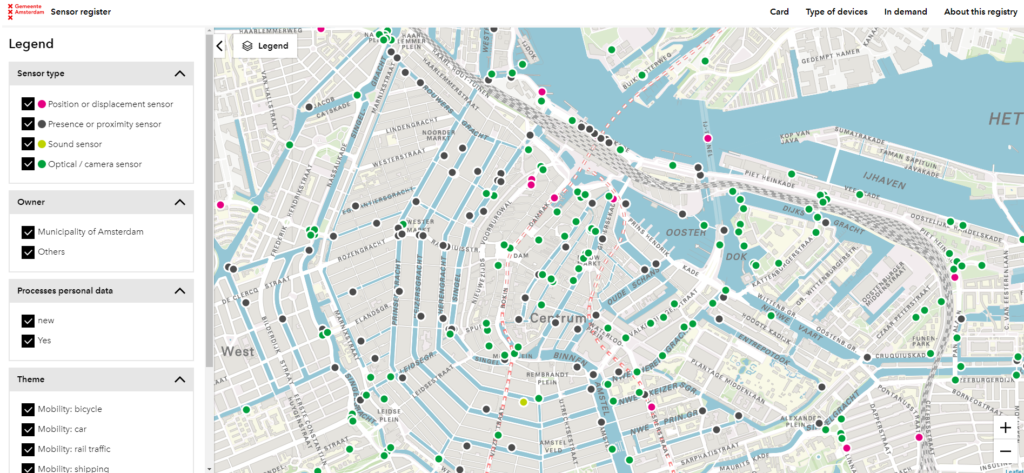Click the yellow sound sensor marker near Rembrandtplein
Viewport: 1024px width, 473px height.
click(523, 402)
